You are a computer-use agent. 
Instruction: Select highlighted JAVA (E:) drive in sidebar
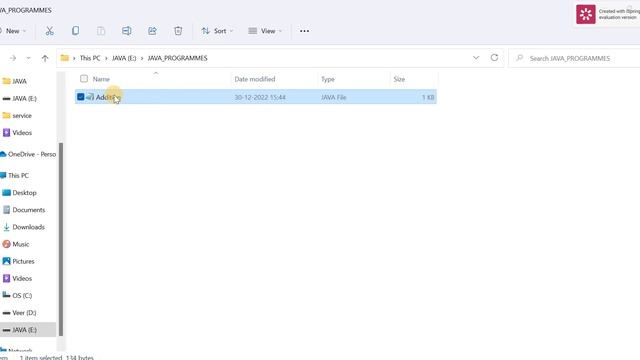(x=28, y=330)
